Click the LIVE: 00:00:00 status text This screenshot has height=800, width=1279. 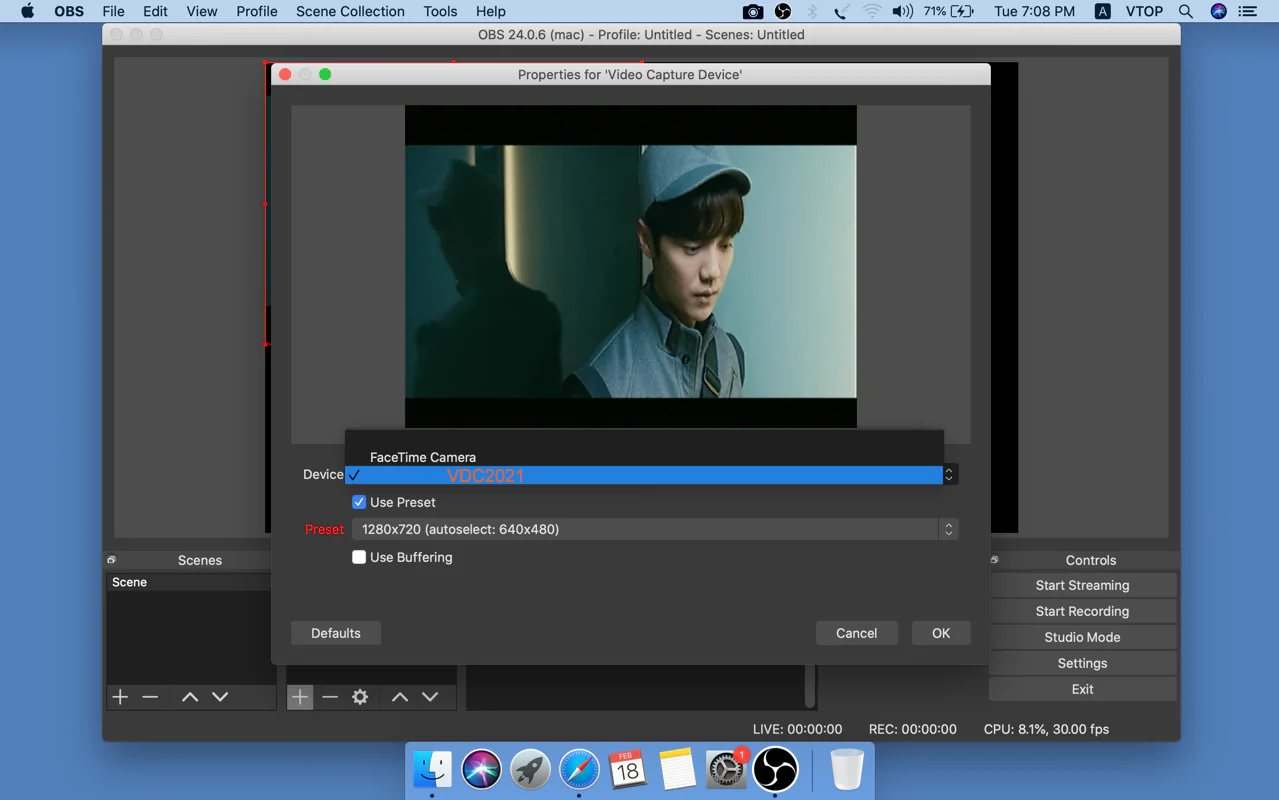coord(797,729)
